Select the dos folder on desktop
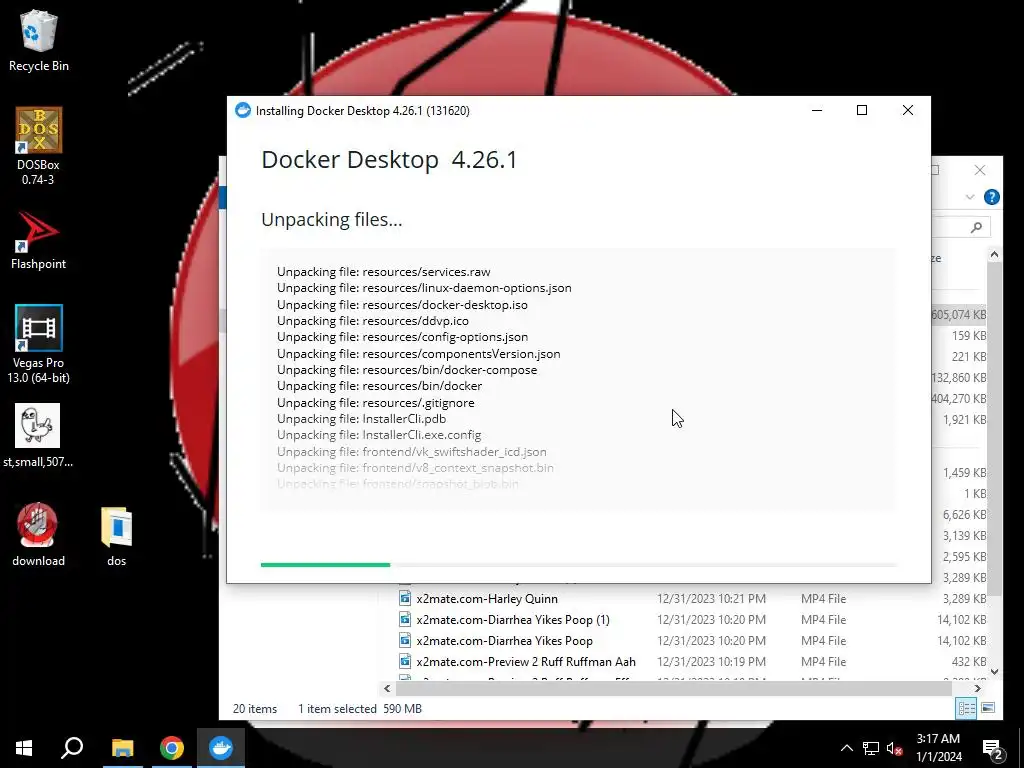Screen dimensions: 1024x768 [116, 536]
